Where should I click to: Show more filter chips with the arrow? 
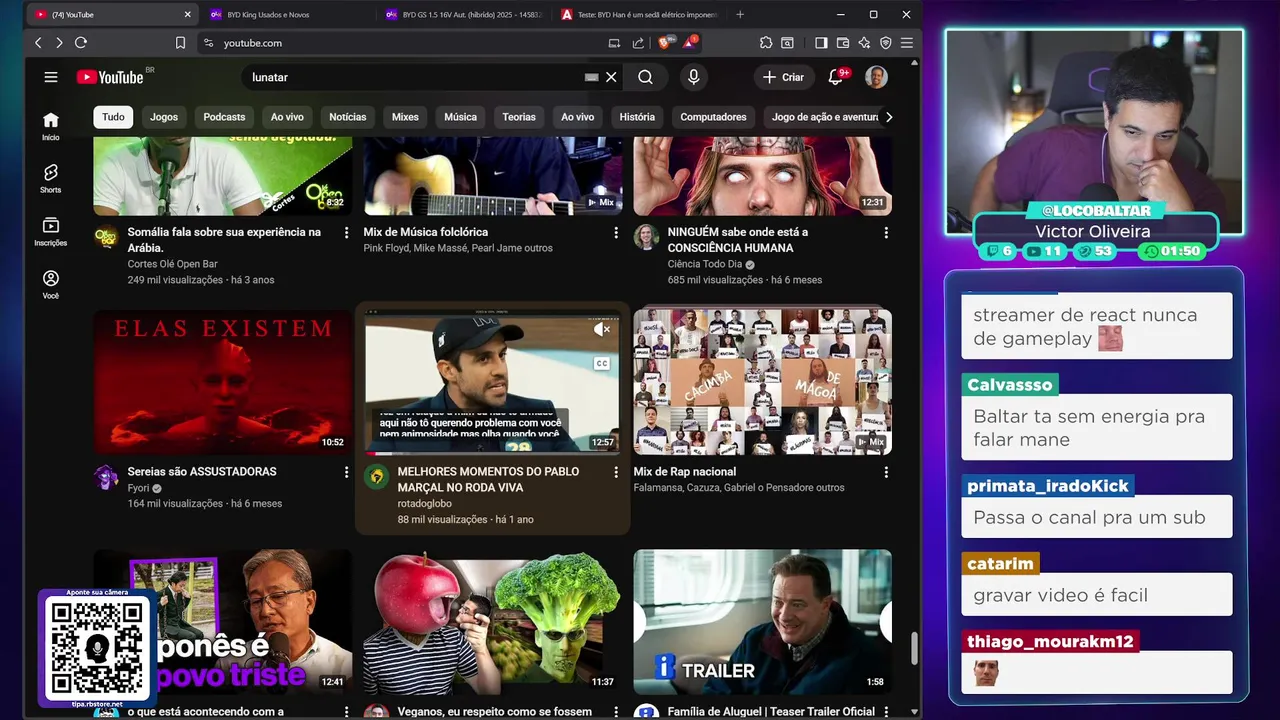coord(889,117)
